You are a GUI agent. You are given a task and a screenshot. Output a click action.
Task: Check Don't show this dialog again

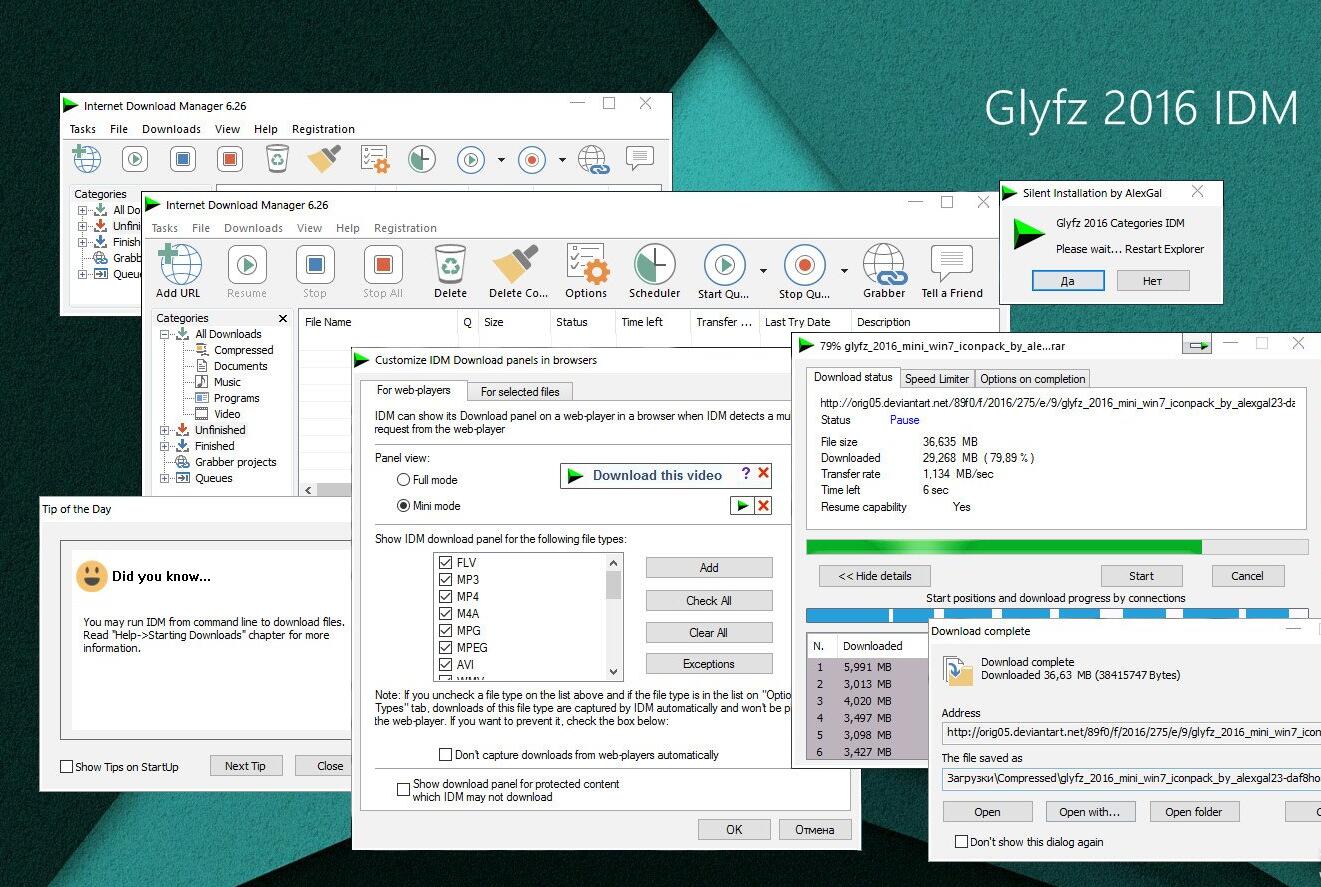tap(962, 842)
